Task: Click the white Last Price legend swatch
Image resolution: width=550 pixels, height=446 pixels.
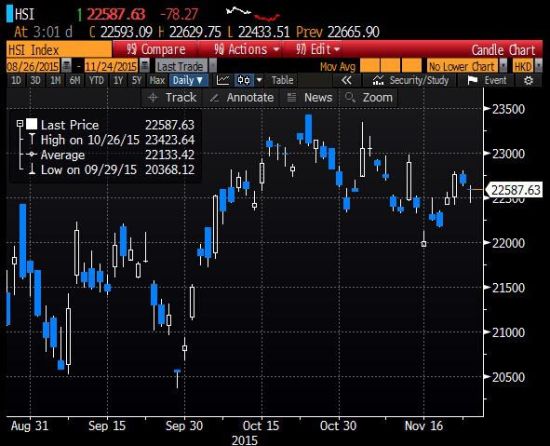Action: (32, 124)
